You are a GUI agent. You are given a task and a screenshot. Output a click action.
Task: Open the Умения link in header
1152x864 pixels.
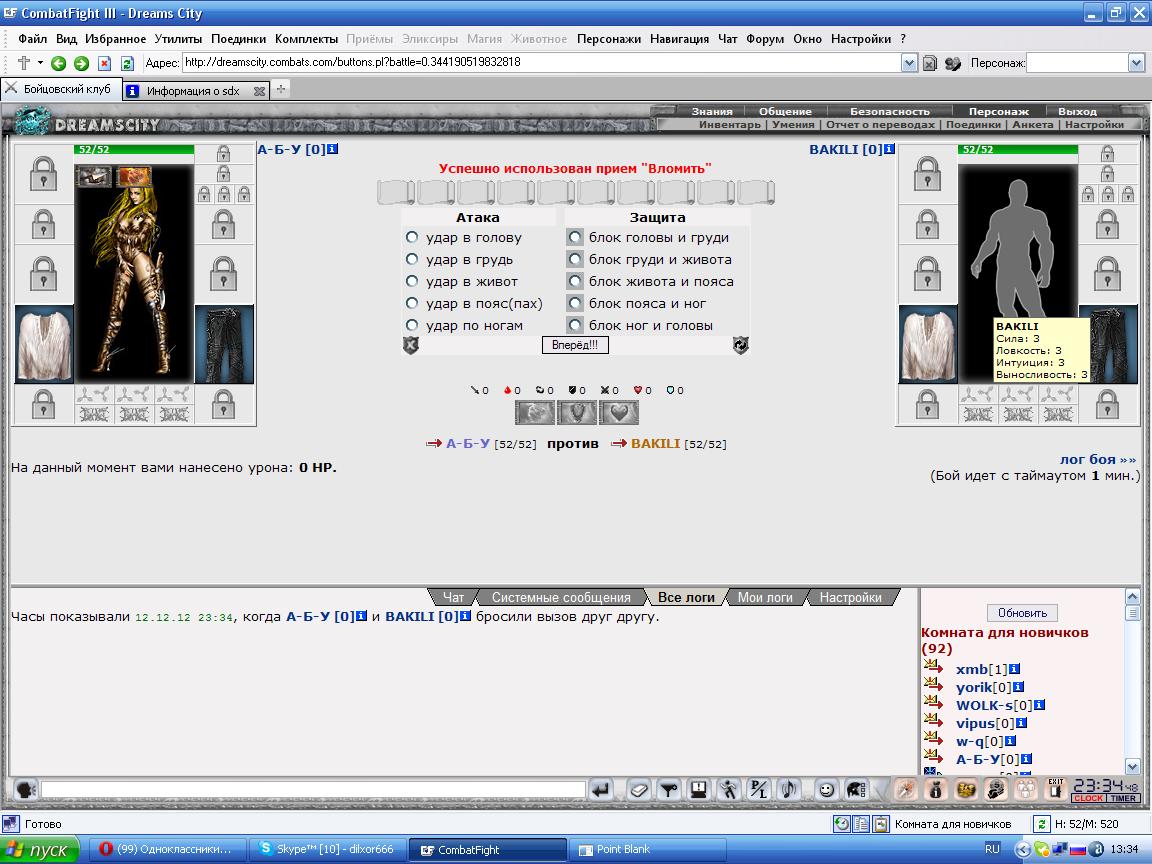793,125
